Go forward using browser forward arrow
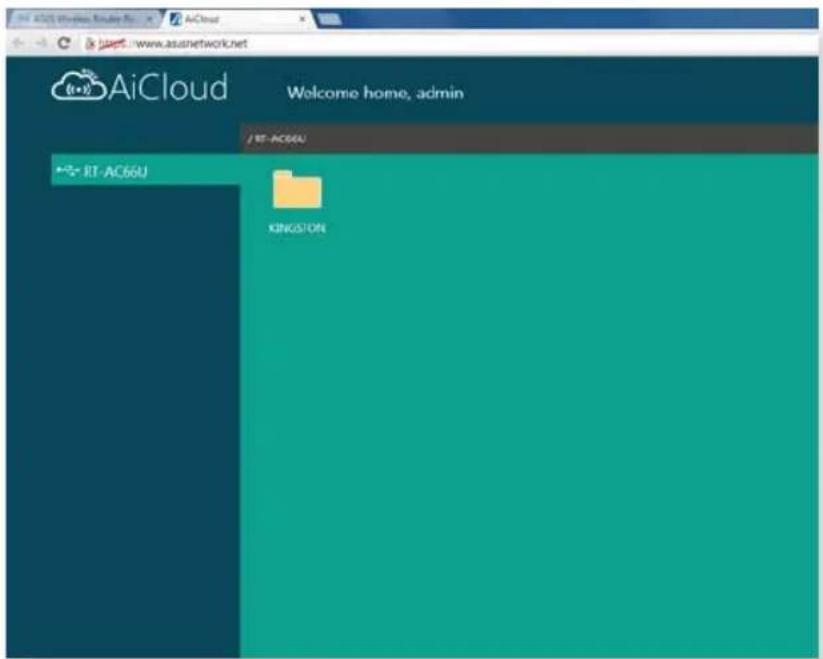823x659 pixels. (41, 43)
